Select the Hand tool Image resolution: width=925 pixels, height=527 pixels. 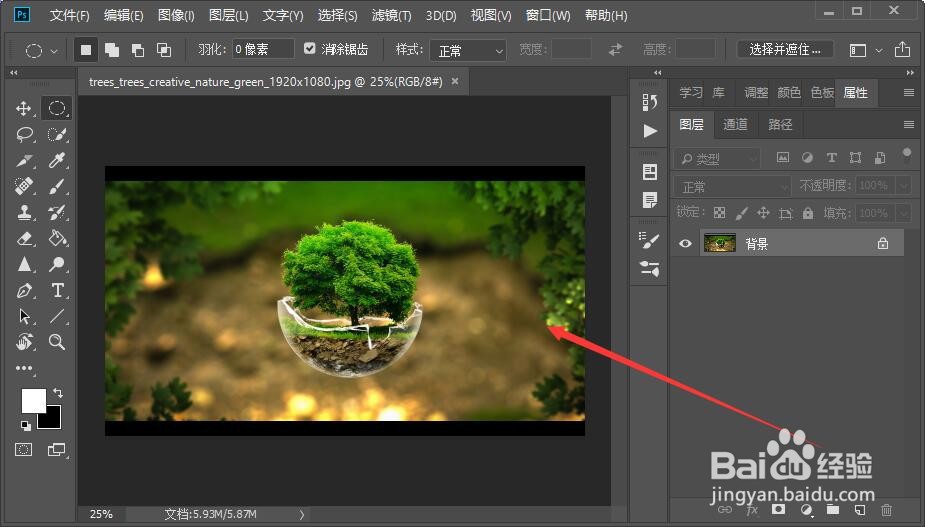click(24, 342)
